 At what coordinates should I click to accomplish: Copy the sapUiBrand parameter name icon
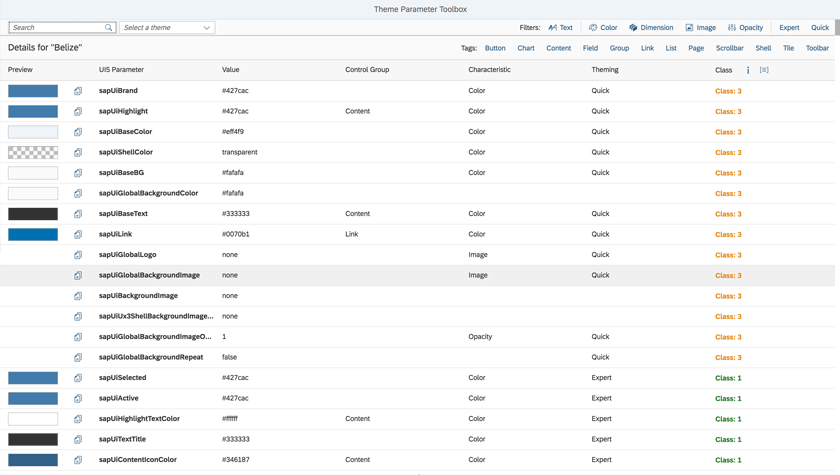(78, 91)
